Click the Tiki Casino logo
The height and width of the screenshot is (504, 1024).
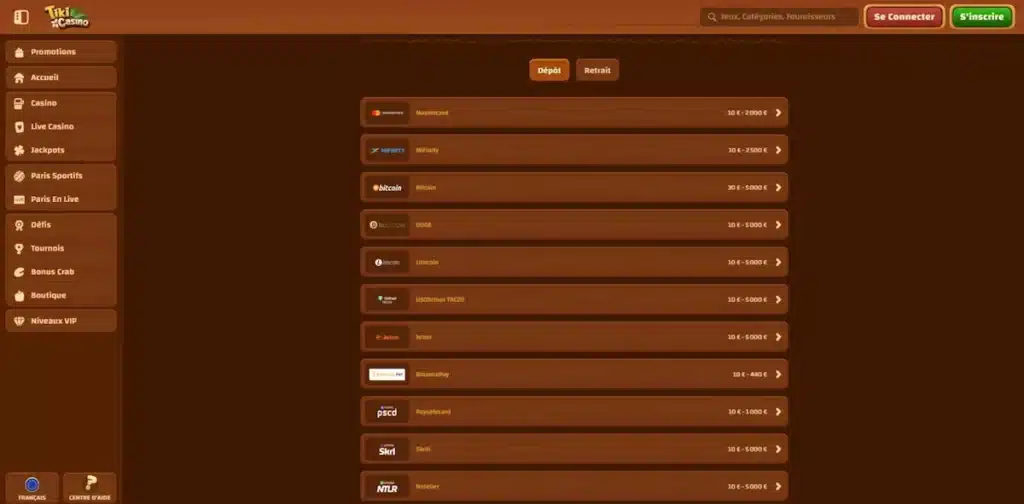pos(67,17)
